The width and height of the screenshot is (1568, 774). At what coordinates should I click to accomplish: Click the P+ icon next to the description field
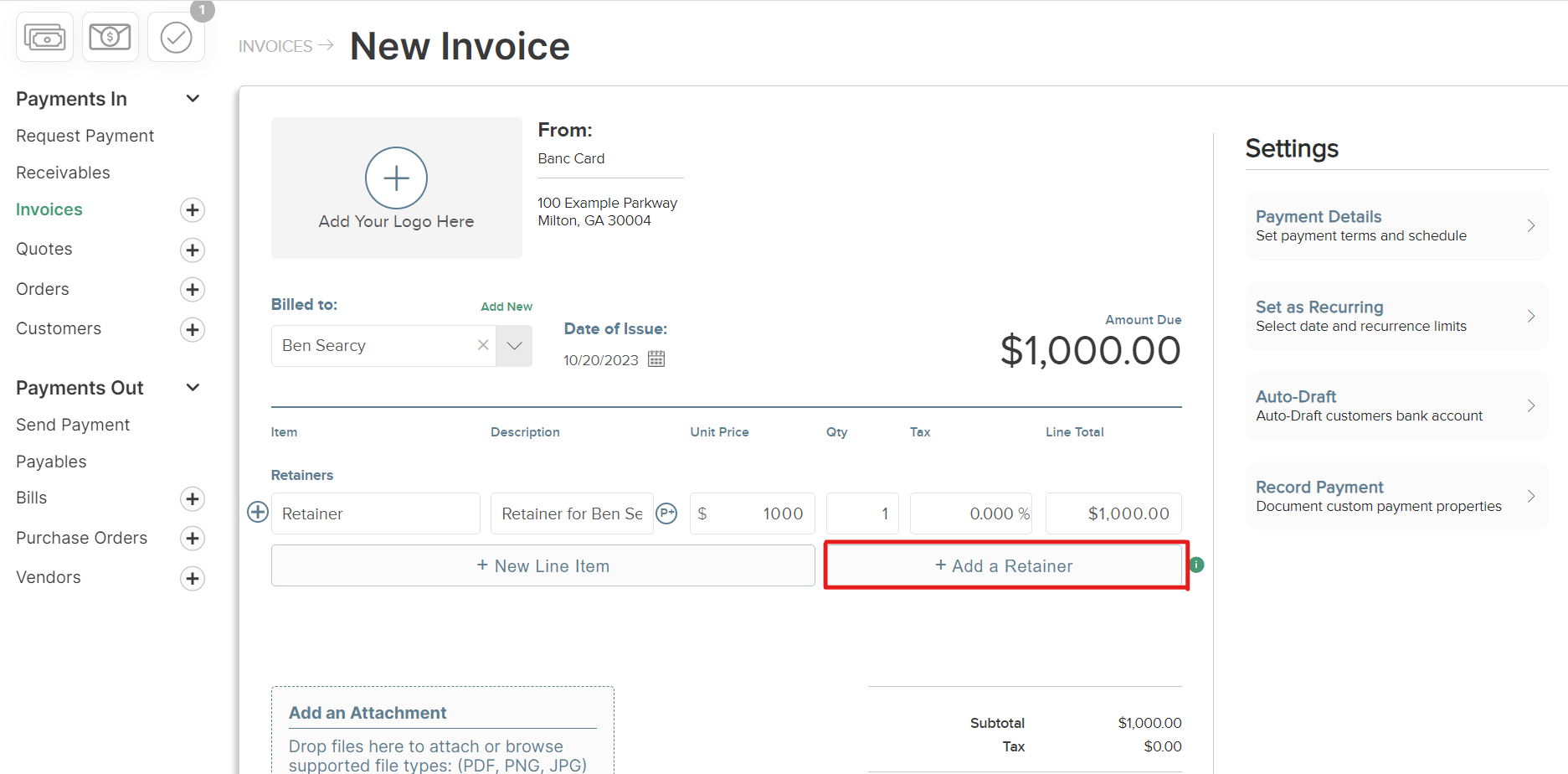point(667,513)
